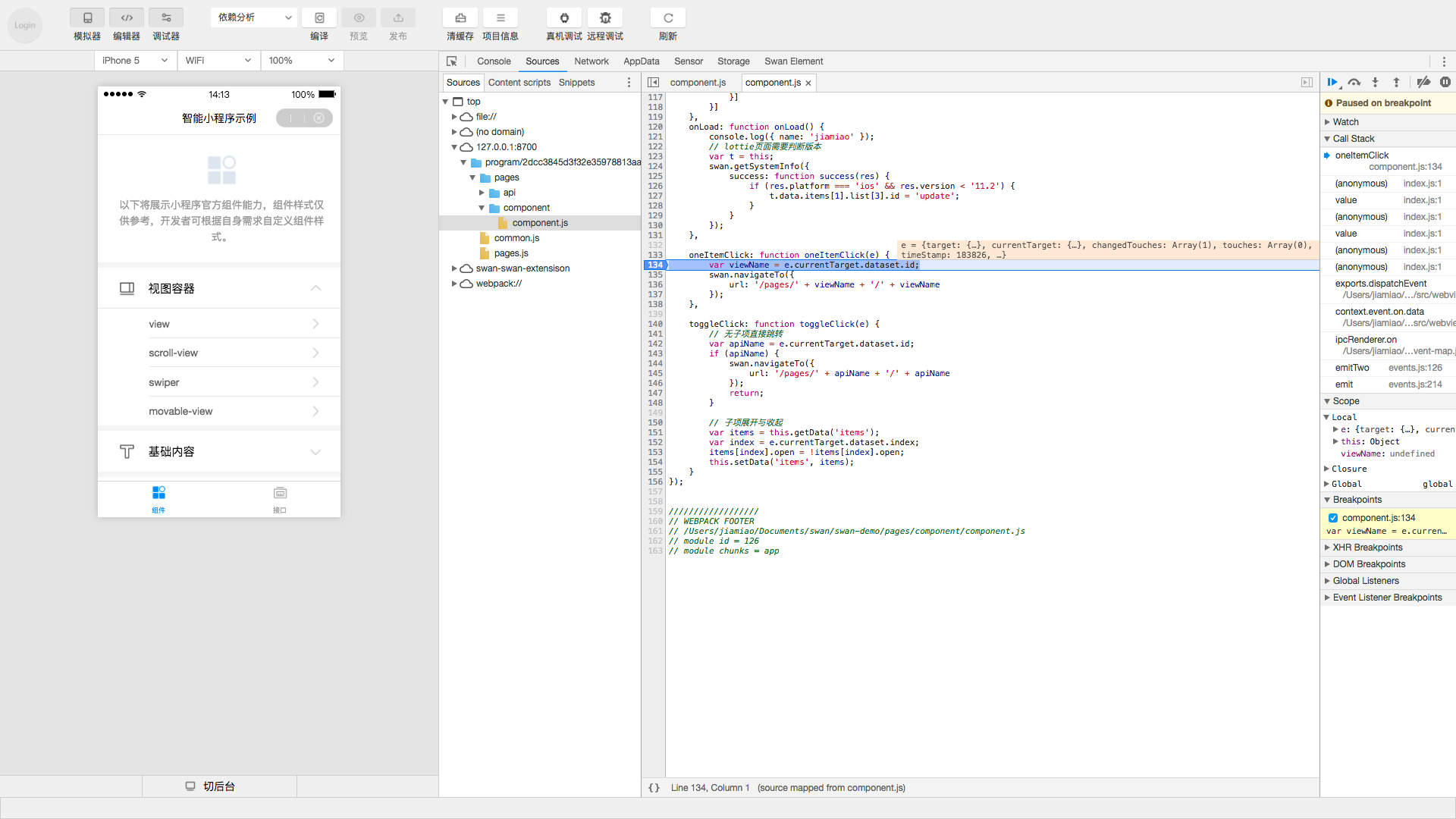Open remote debugging (远程调试) bug icon

tap(605, 18)
